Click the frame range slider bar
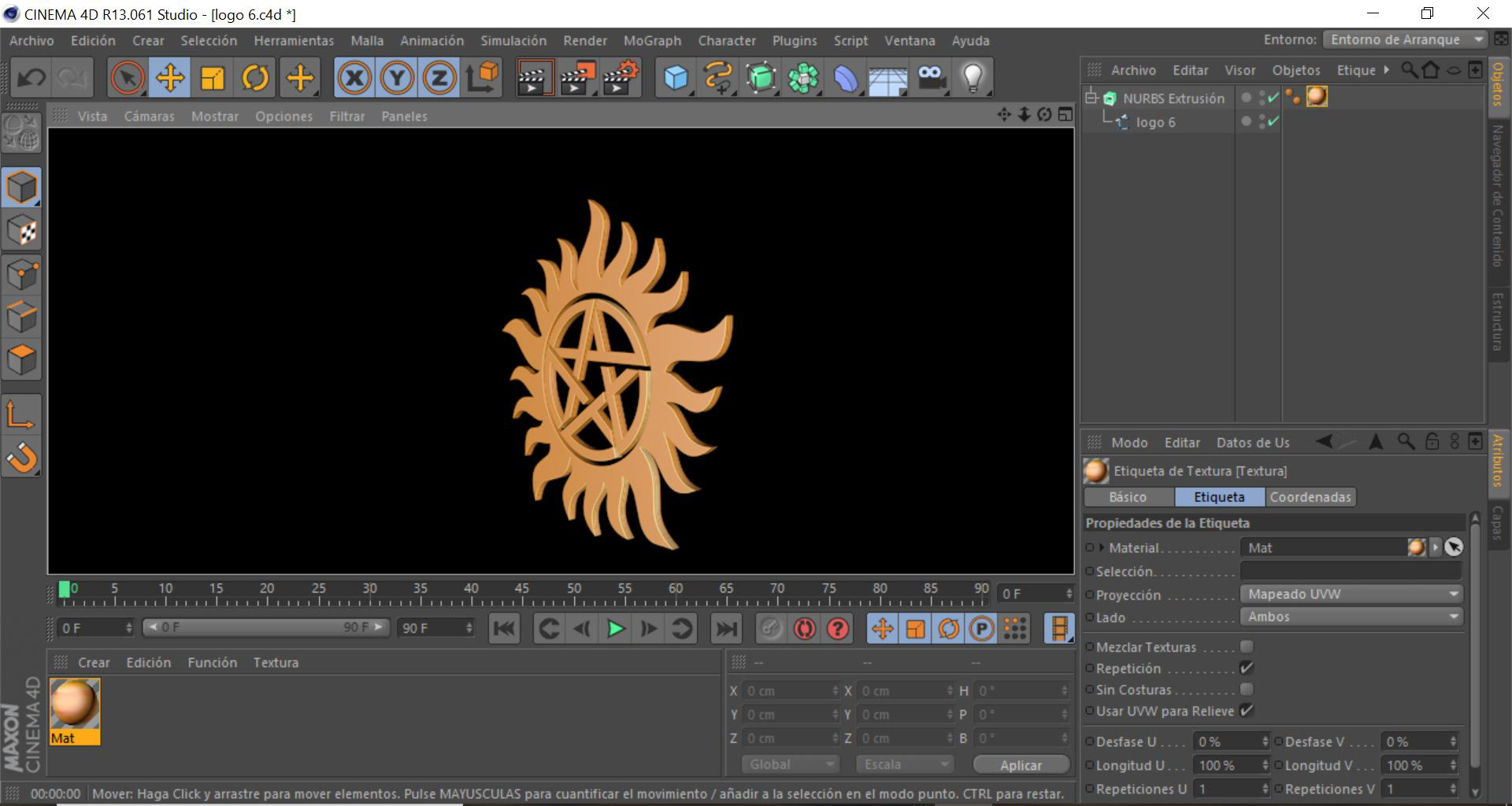 [x=266, y=627]
